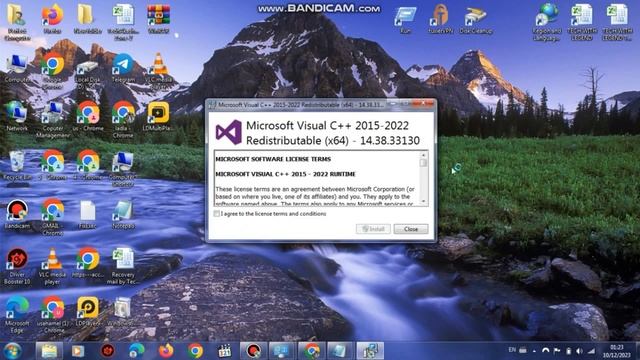Open the GMAIL Chrome shortcut

[x=52, y=217]
